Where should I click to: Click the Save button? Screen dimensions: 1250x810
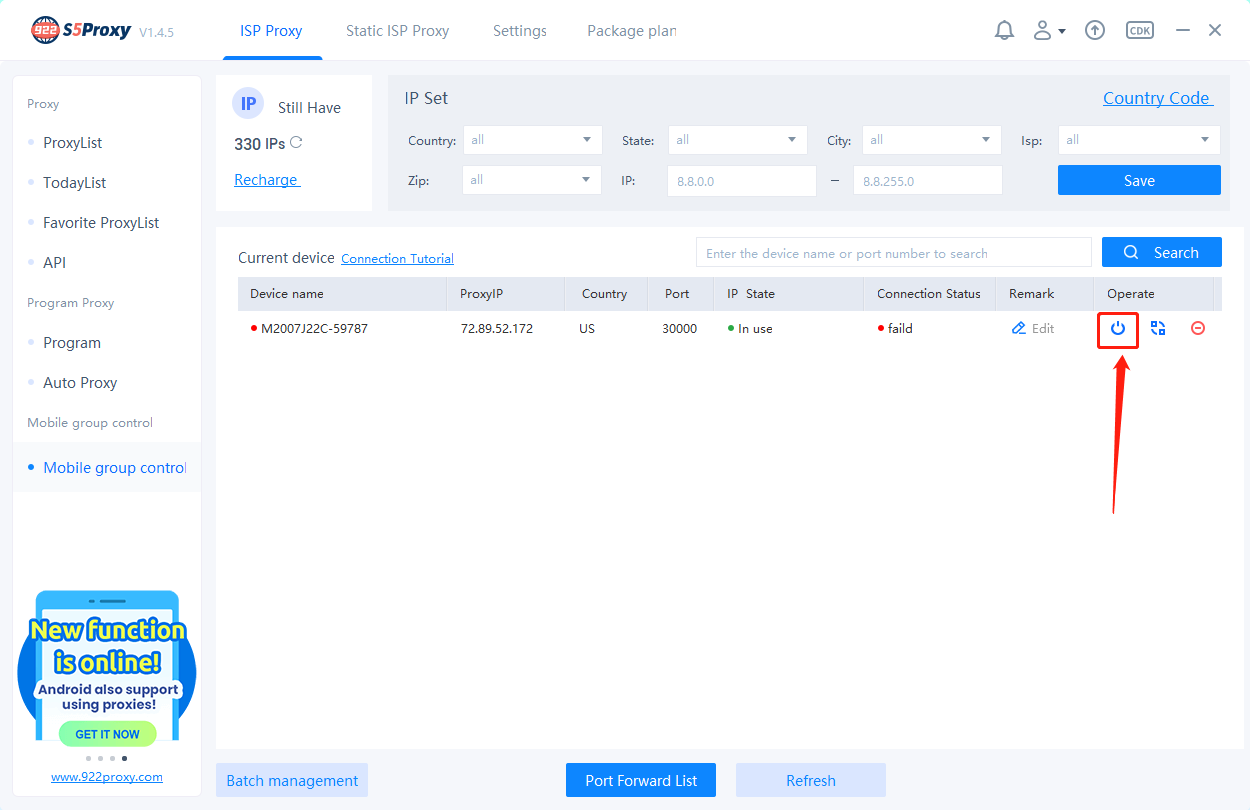1139,180
